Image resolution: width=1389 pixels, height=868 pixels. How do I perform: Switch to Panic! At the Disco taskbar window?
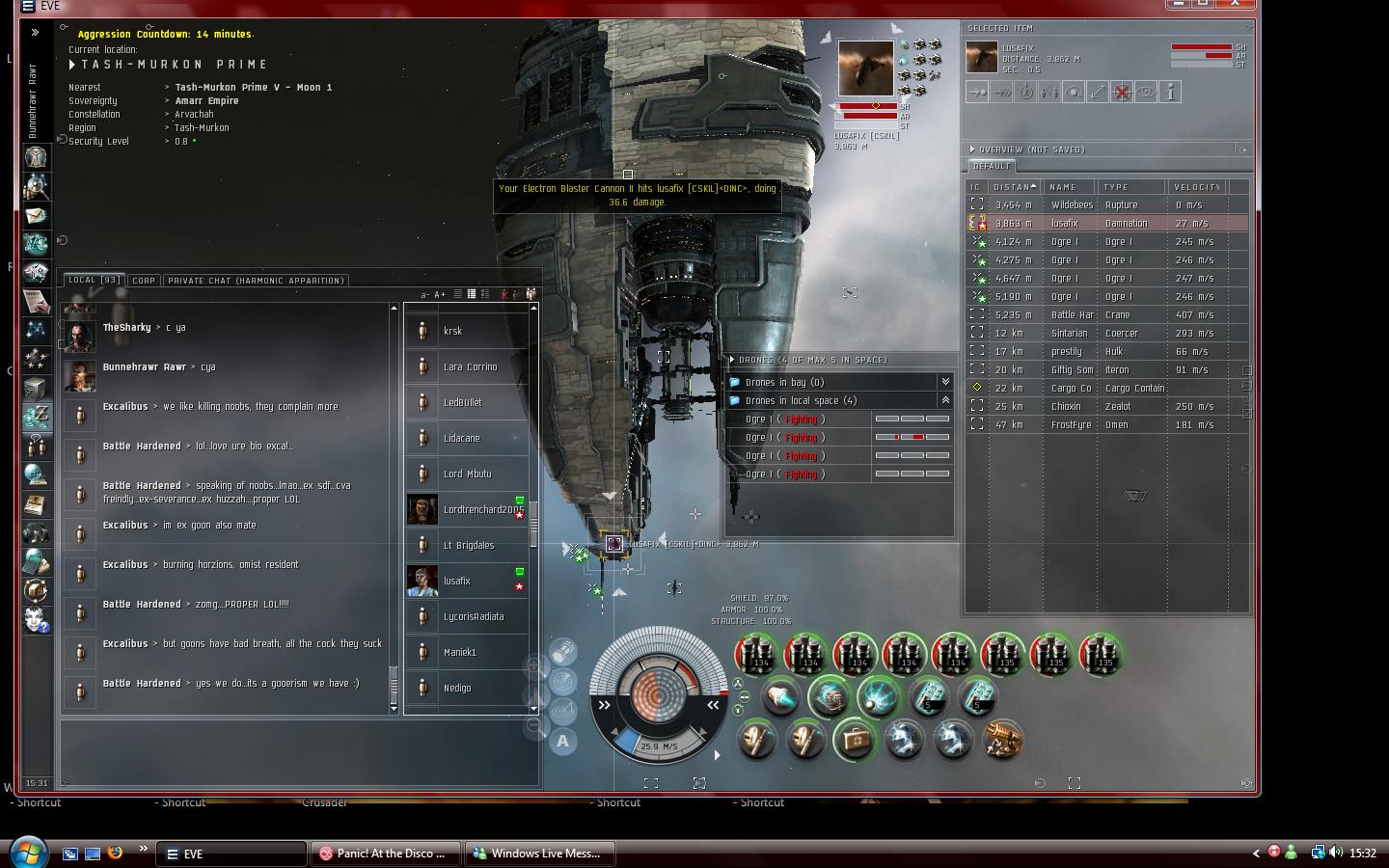pyautogui.click(x=385, y=854)
